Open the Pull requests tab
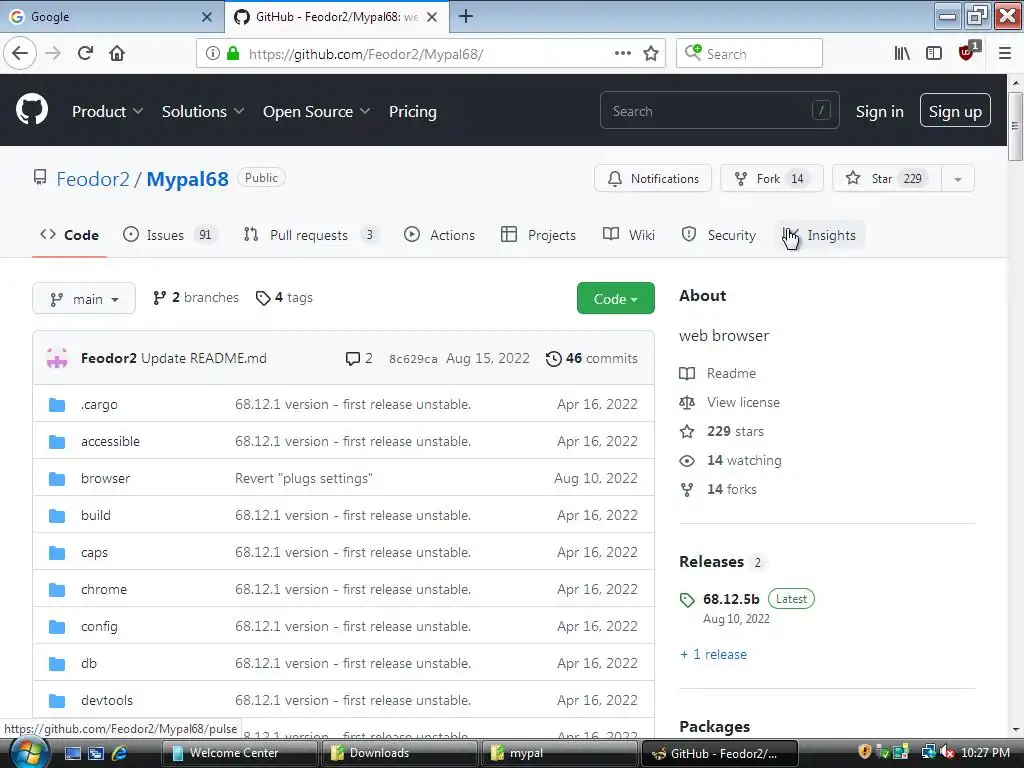 pos(311,235)
